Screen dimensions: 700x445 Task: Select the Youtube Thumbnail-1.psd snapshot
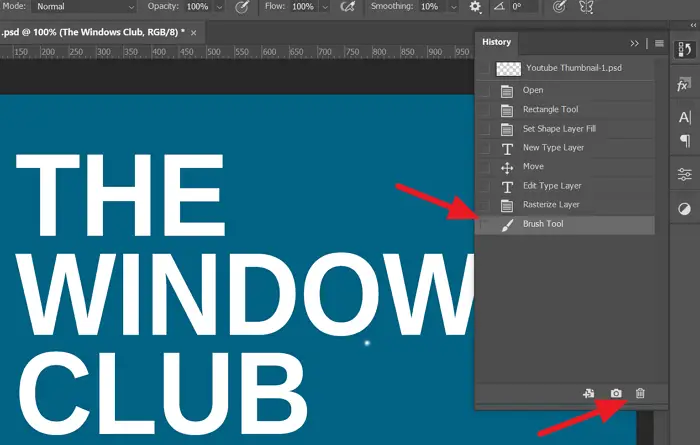coord(565,68)
